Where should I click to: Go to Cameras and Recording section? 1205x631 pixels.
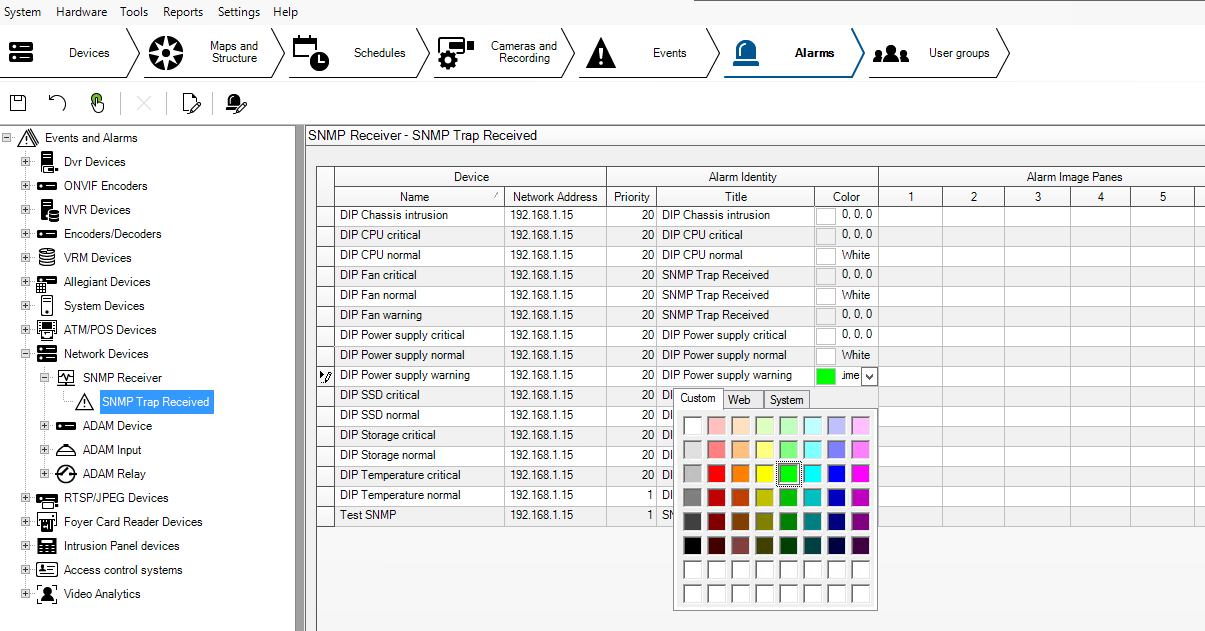pos(502,53)
